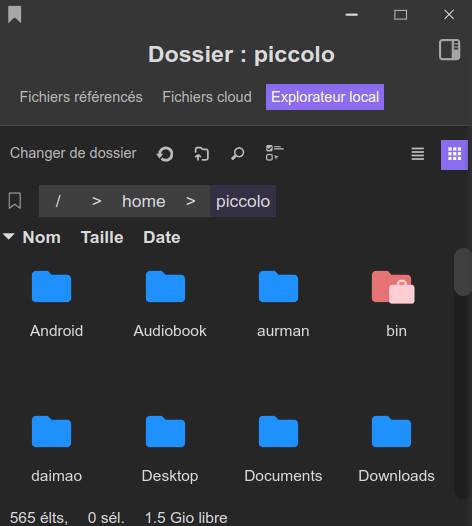Click the vertical scrollbar handle
The width and height of the screenshot is (472, 526).
(463, 272)
